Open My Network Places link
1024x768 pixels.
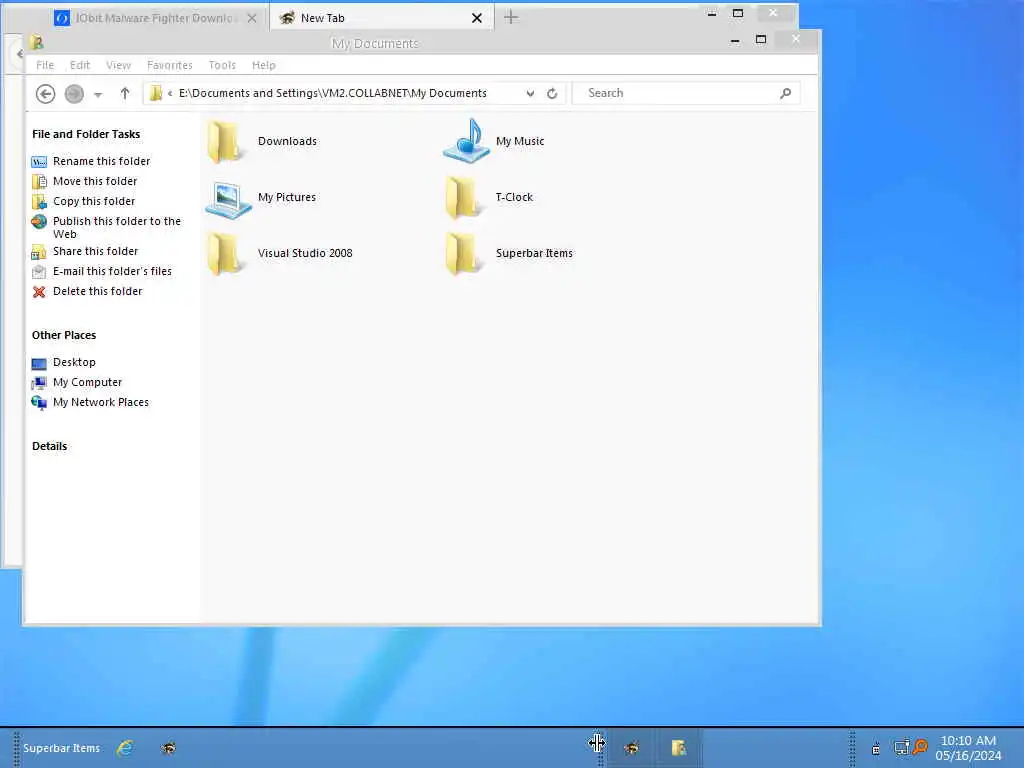[101, 402]
